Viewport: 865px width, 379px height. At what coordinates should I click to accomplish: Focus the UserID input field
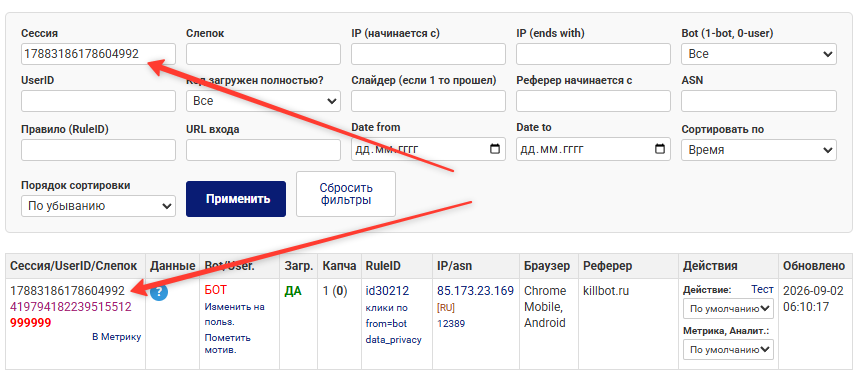[x=98, y=101]
